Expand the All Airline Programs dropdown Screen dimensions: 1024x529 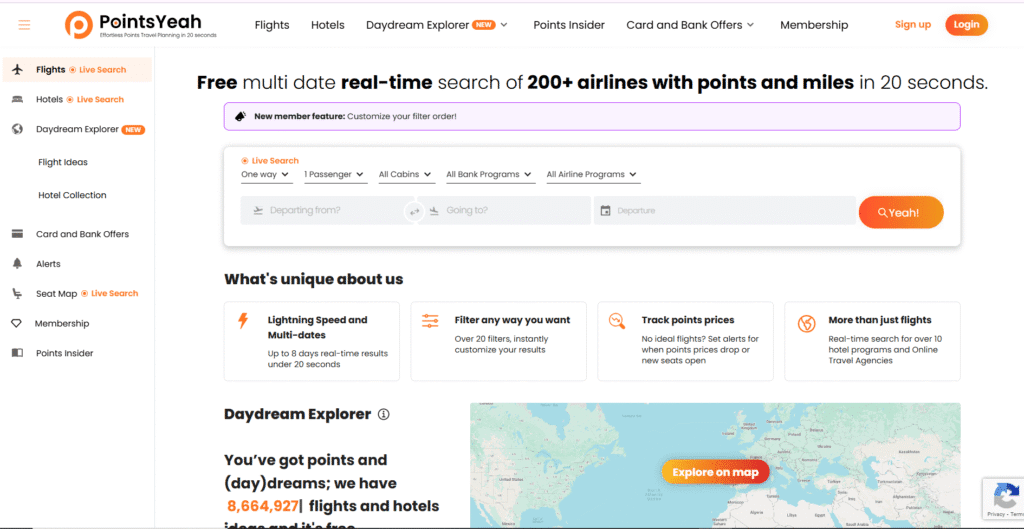[592, 175]
